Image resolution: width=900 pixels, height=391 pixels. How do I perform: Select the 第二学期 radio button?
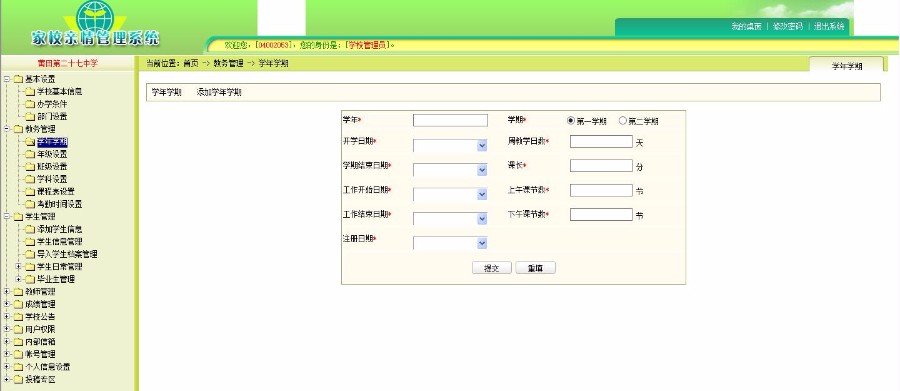pyautogui.click(x=623, y=121)
